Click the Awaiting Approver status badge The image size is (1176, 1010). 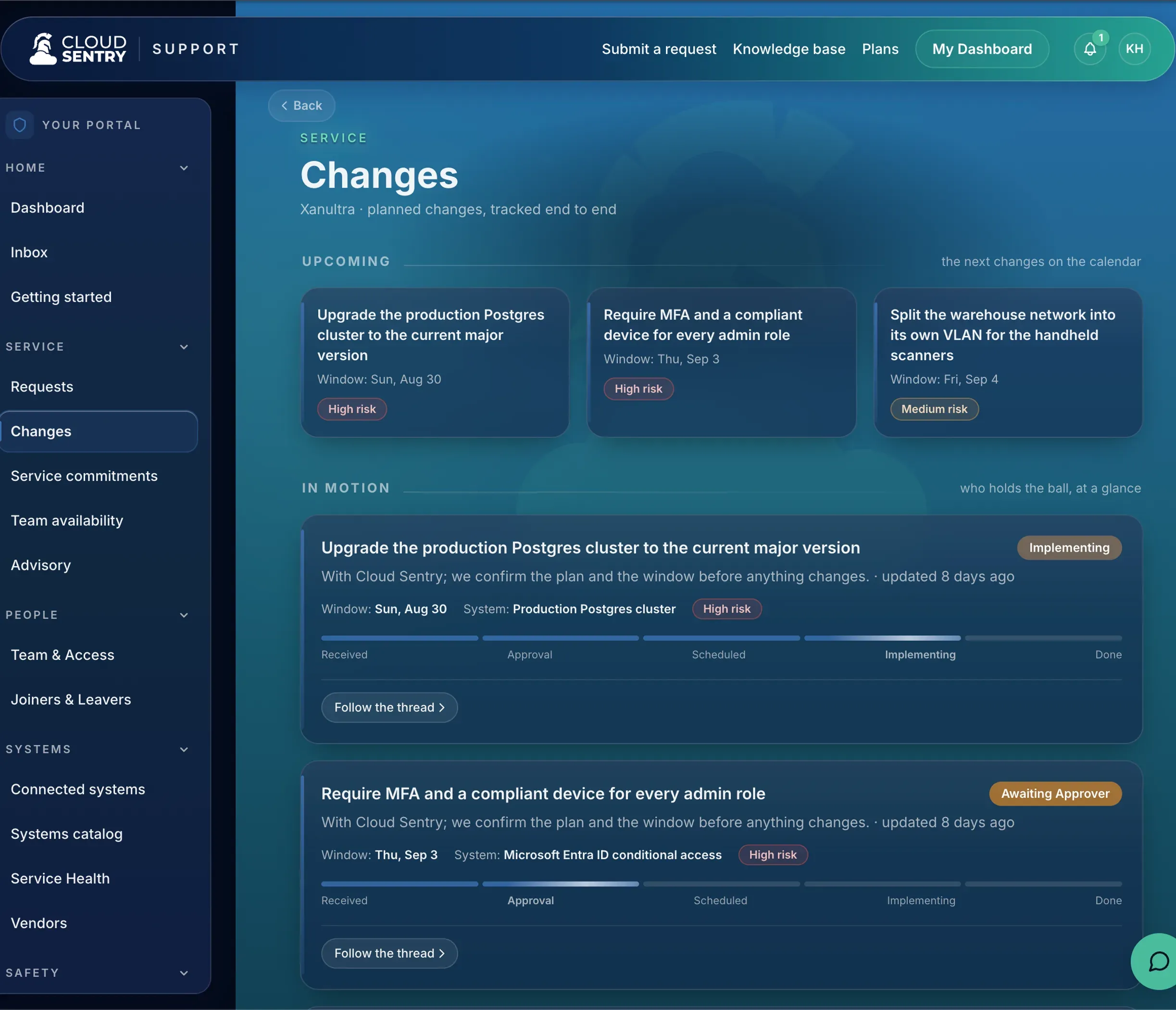pos(1055,794)
